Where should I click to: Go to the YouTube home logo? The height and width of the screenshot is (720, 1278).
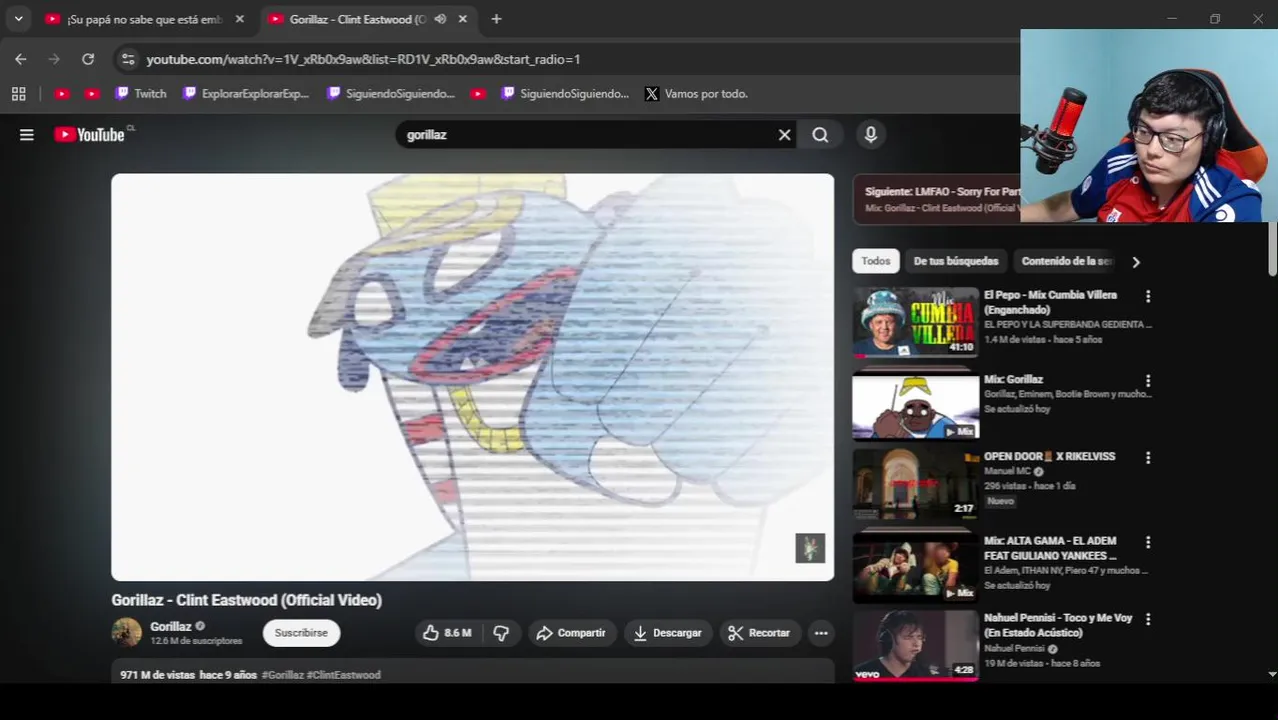pos(90,134)
